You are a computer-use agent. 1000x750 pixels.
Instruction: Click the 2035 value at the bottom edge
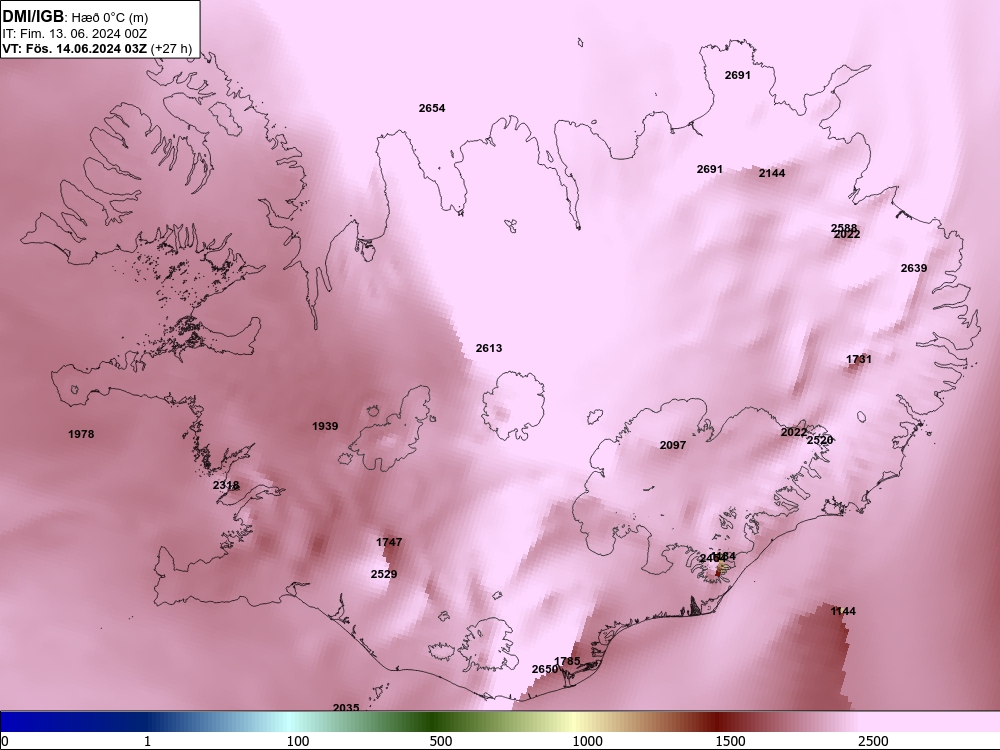click(346, 707)
